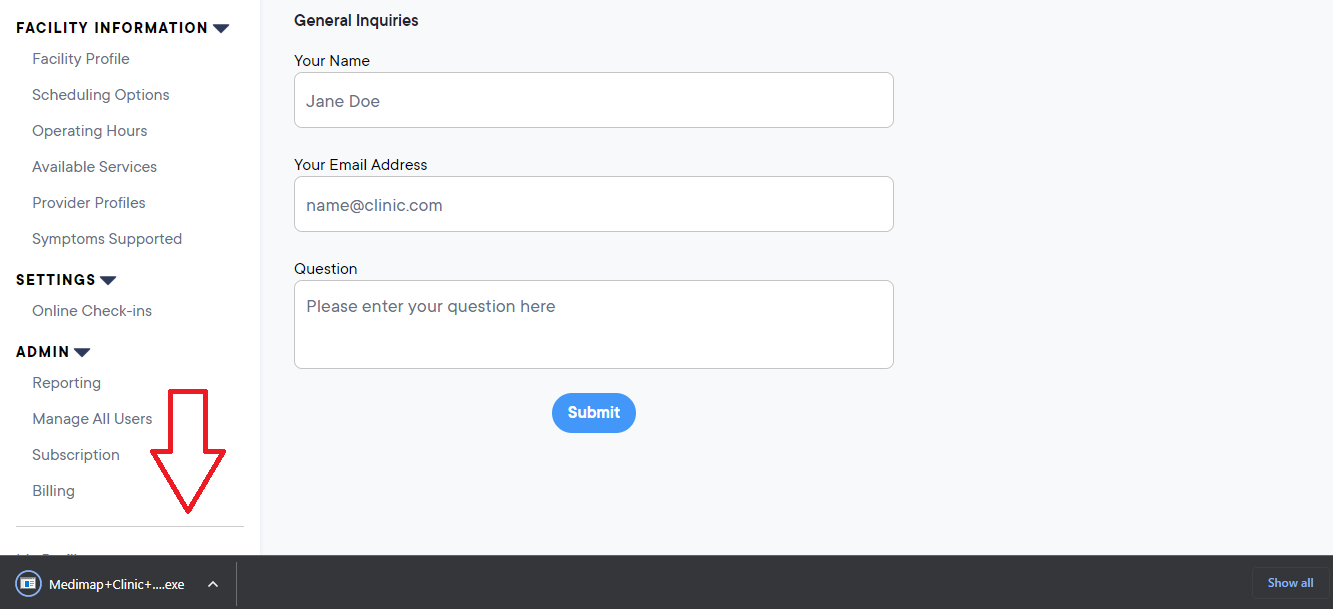Open the Reporting page
Viewport: 1333px width, 609px height.
(x=67, y=383)
